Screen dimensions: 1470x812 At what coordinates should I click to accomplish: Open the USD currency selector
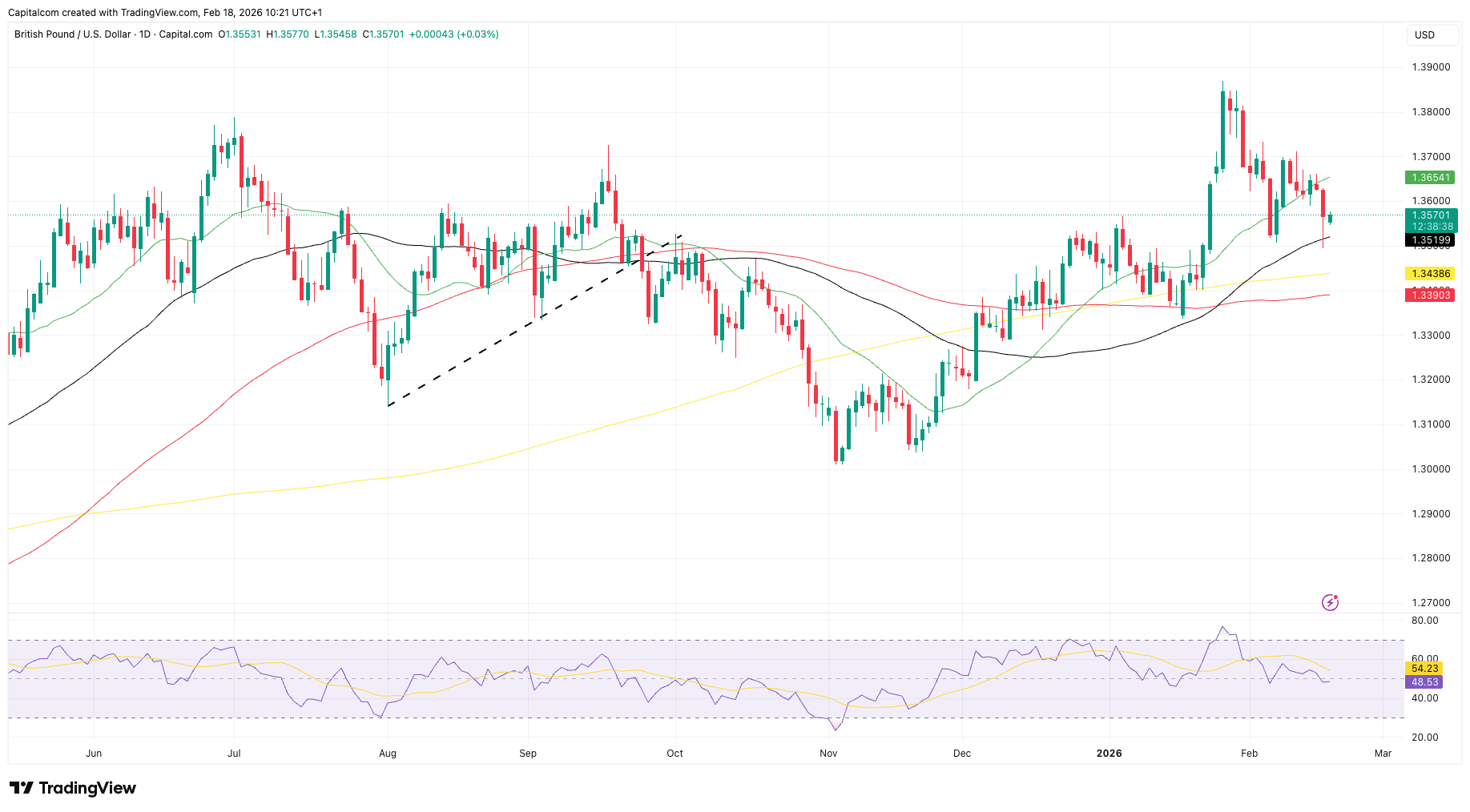point(1424,35)
